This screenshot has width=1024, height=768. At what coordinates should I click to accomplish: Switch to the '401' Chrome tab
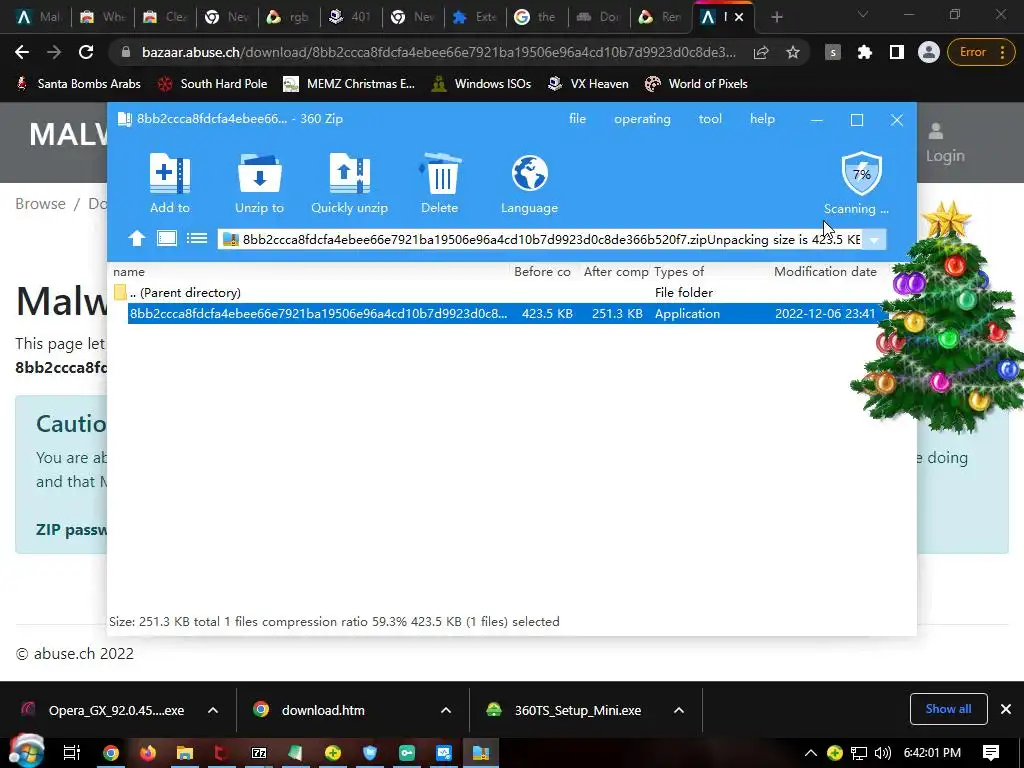[351, 17]
